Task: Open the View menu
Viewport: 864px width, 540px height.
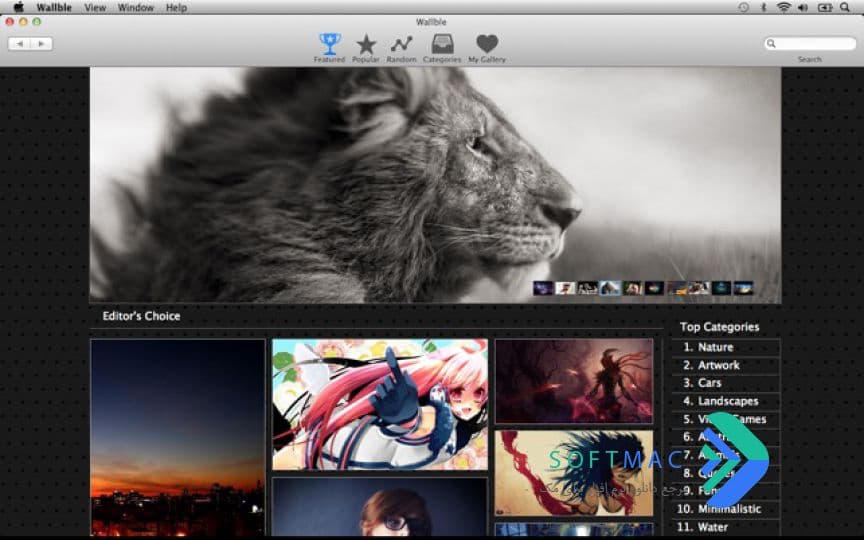Action: [95, 8]
